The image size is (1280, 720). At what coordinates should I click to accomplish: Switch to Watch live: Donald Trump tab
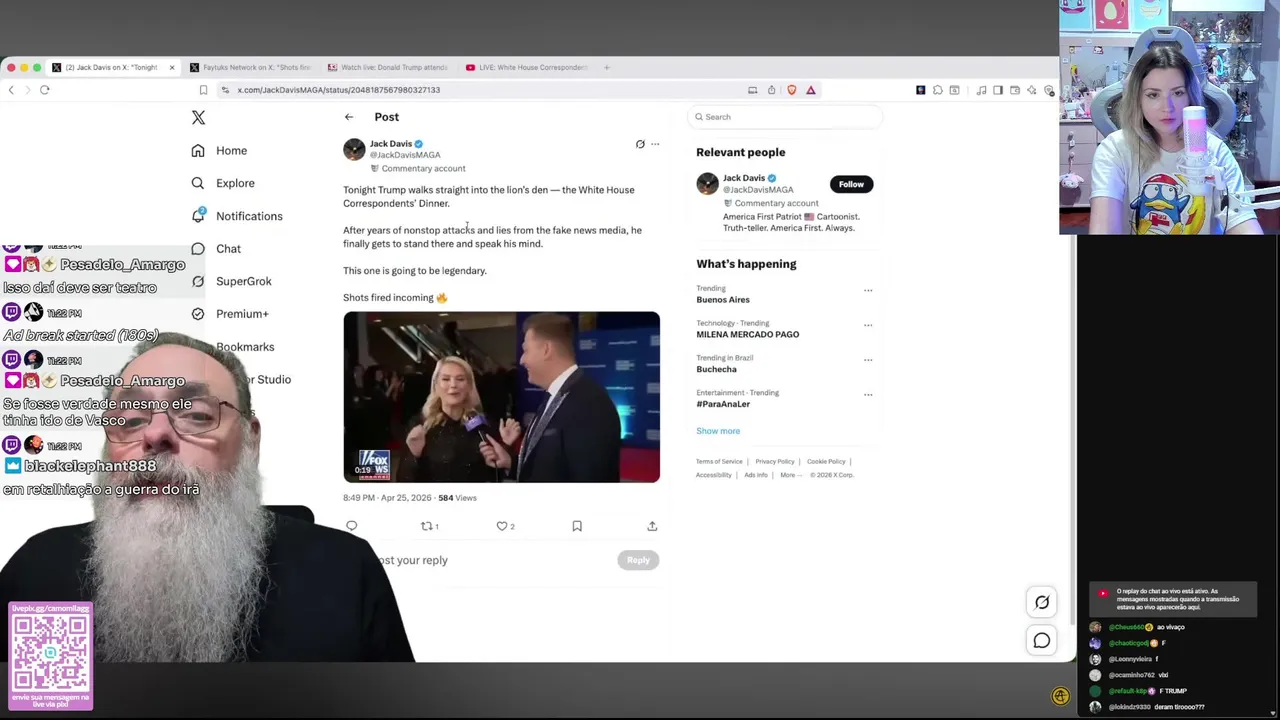[x=388, y=67]
